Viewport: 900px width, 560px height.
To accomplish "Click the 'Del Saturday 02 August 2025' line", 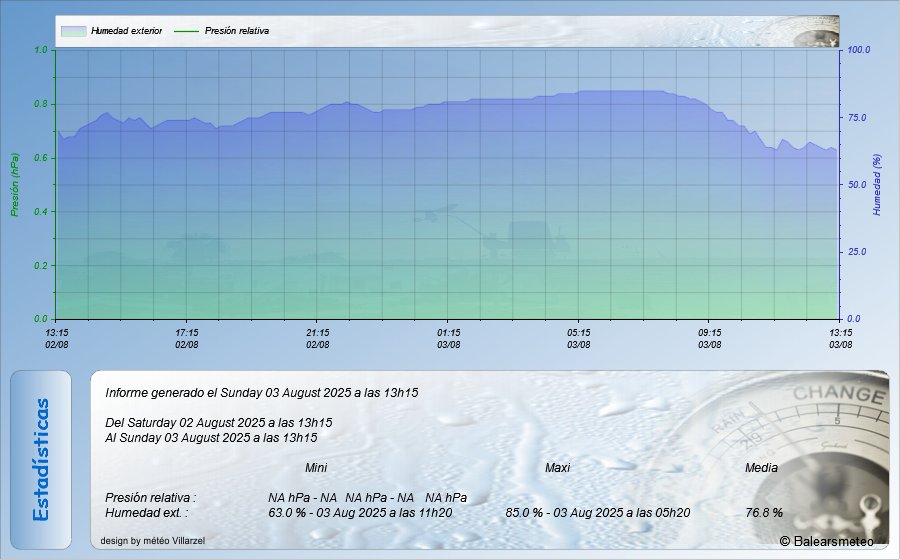I will click(x=219, y=423).
